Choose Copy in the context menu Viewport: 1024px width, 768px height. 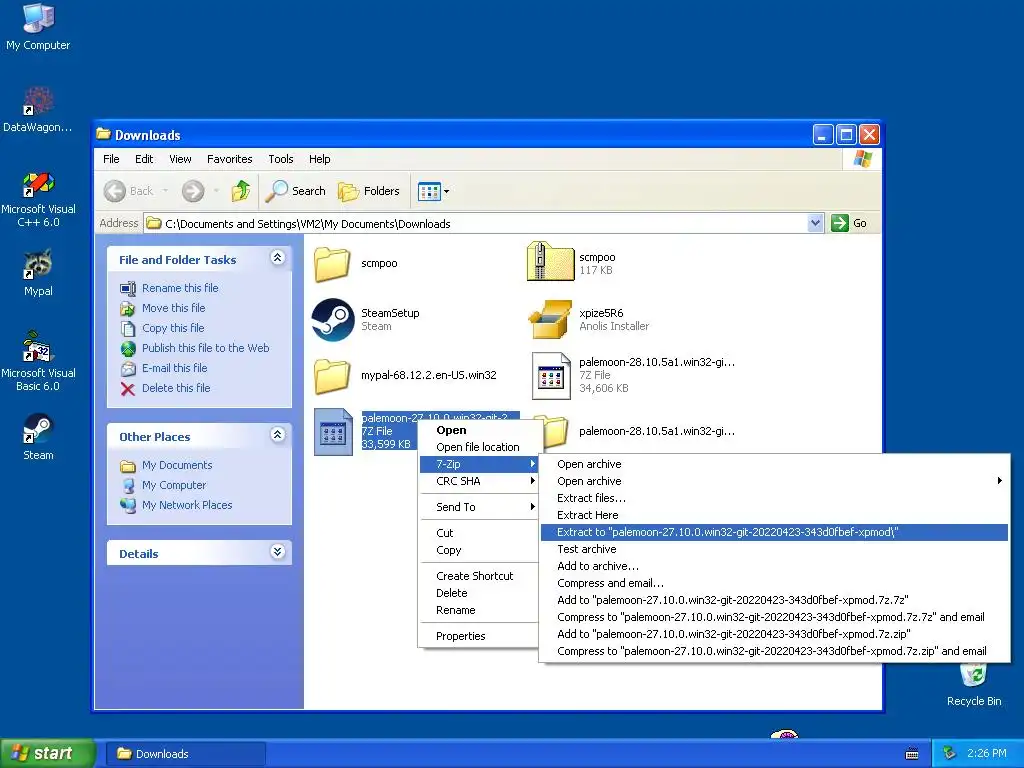[479, 550]
